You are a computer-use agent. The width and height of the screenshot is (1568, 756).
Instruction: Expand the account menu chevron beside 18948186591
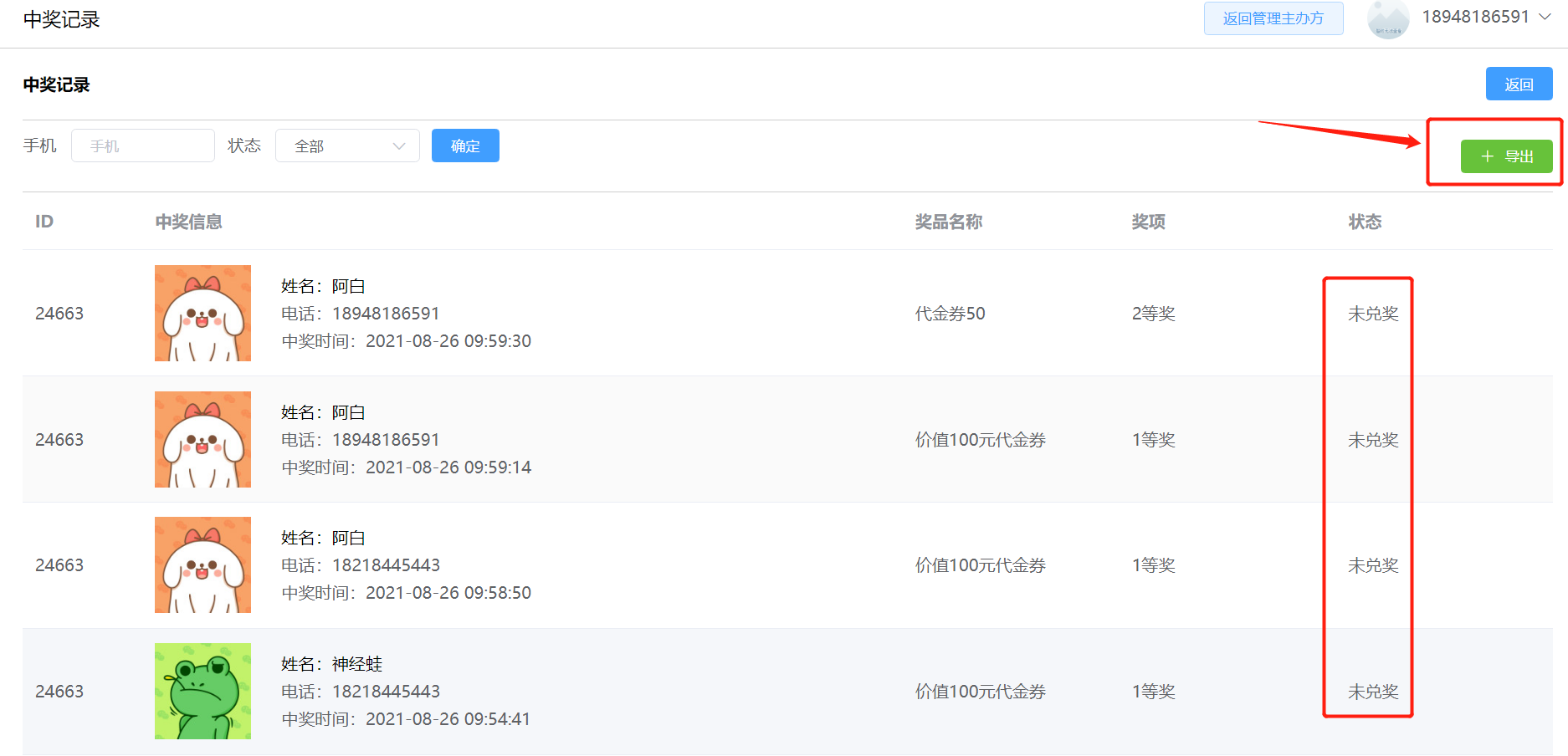click(x=1545, y=18)
